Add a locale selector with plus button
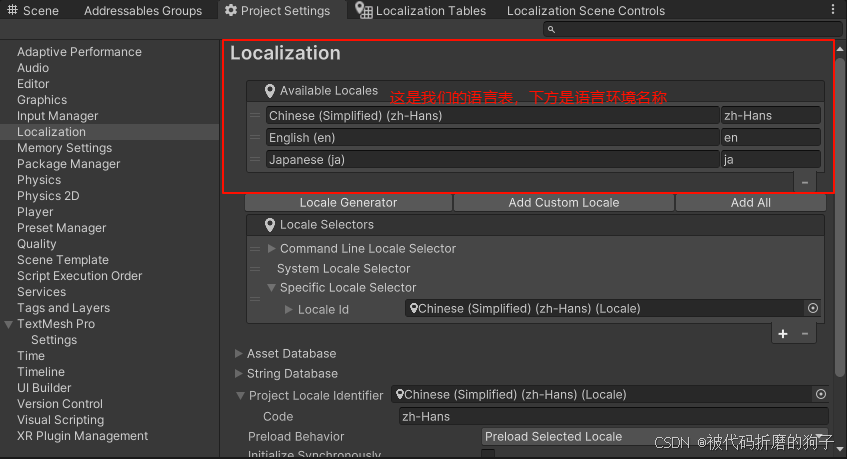The width and height of the screenshot is (847, 459). (783, 334)
